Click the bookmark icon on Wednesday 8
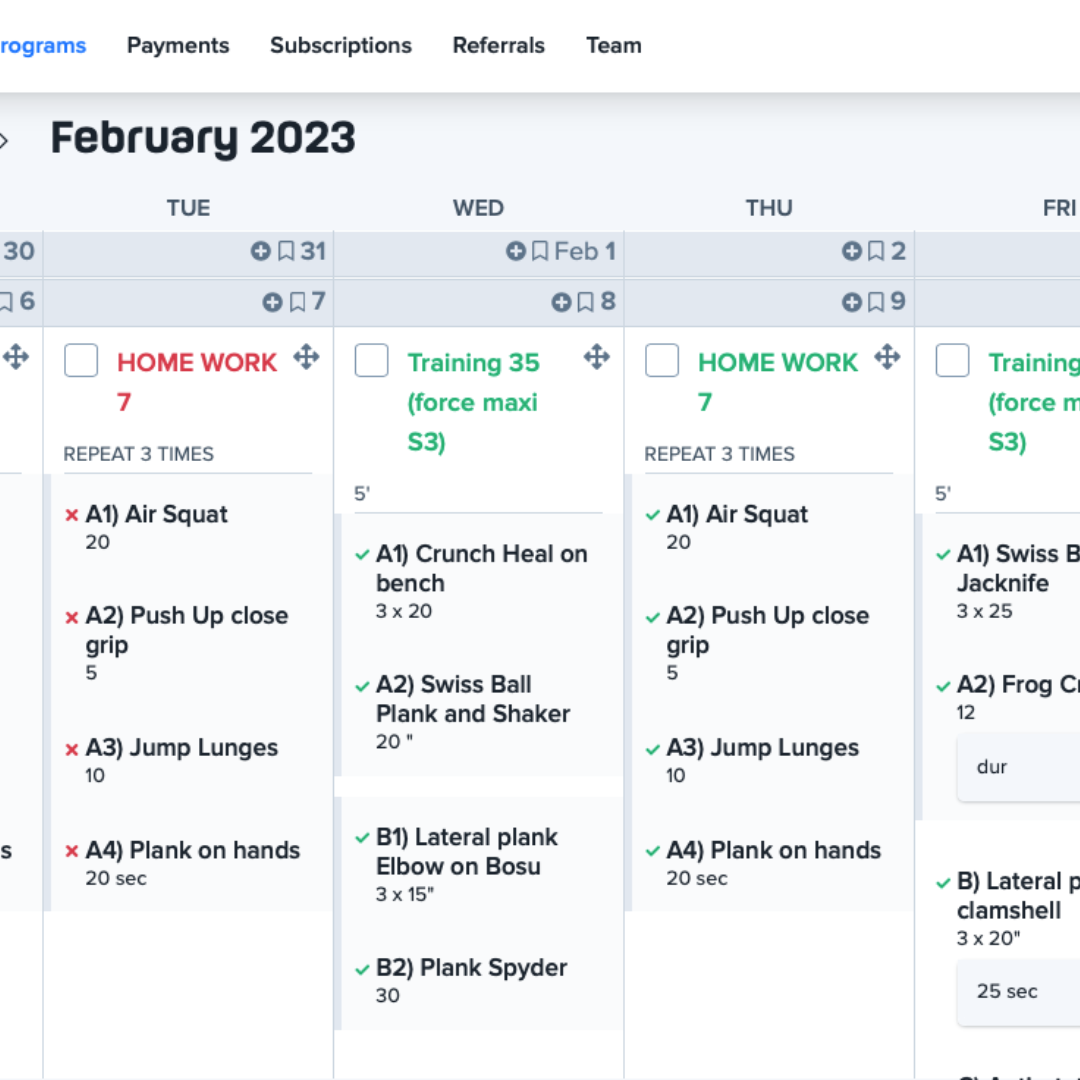 click(x=585, y=302)
